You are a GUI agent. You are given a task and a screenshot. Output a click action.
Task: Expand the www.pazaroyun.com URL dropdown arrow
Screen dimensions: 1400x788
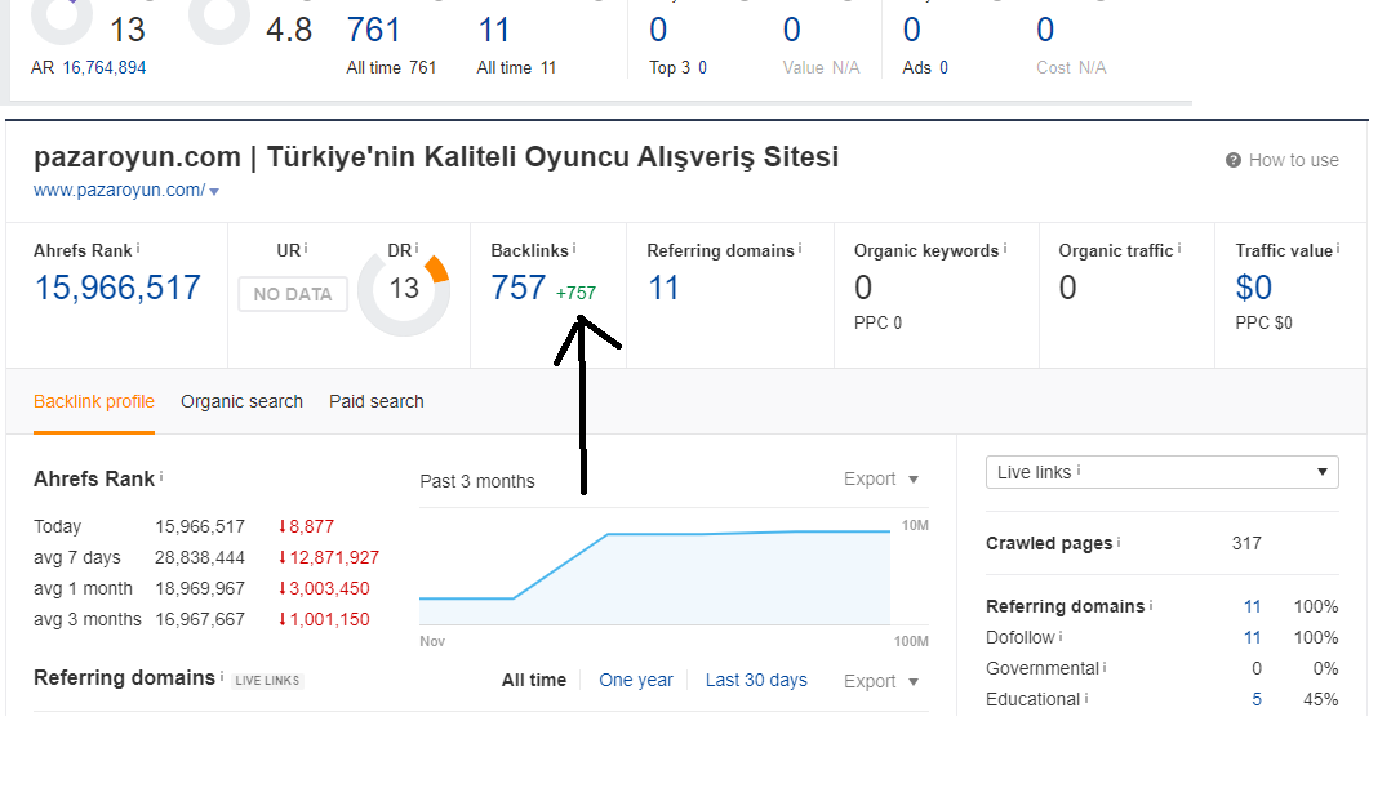coord(214,191)
